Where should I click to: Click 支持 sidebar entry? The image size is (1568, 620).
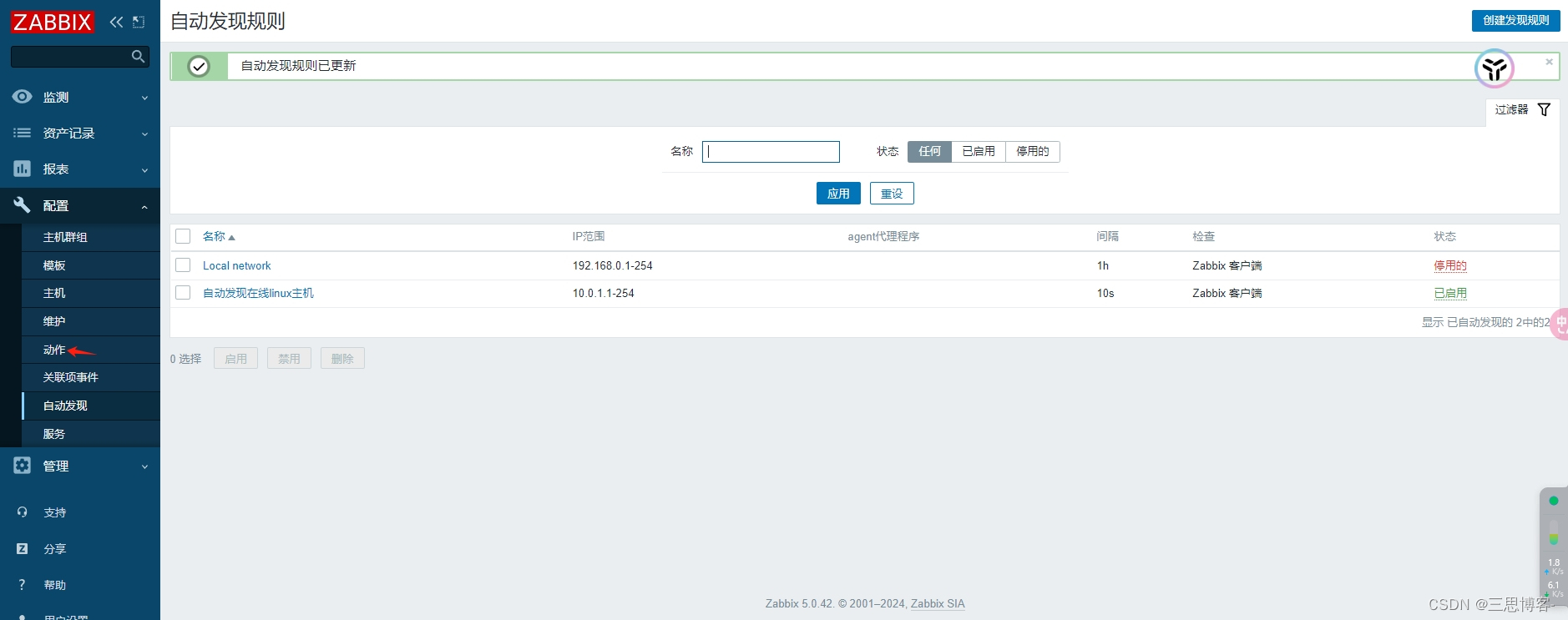coord(55,512)
